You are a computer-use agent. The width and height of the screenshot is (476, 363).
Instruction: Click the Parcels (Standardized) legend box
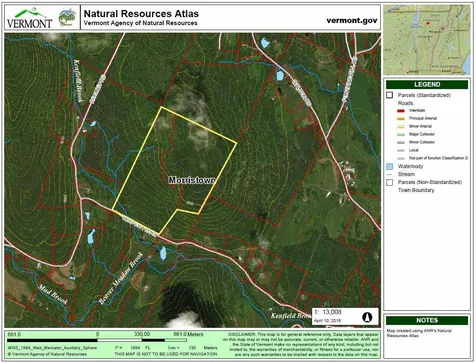(x=390, y=95)
